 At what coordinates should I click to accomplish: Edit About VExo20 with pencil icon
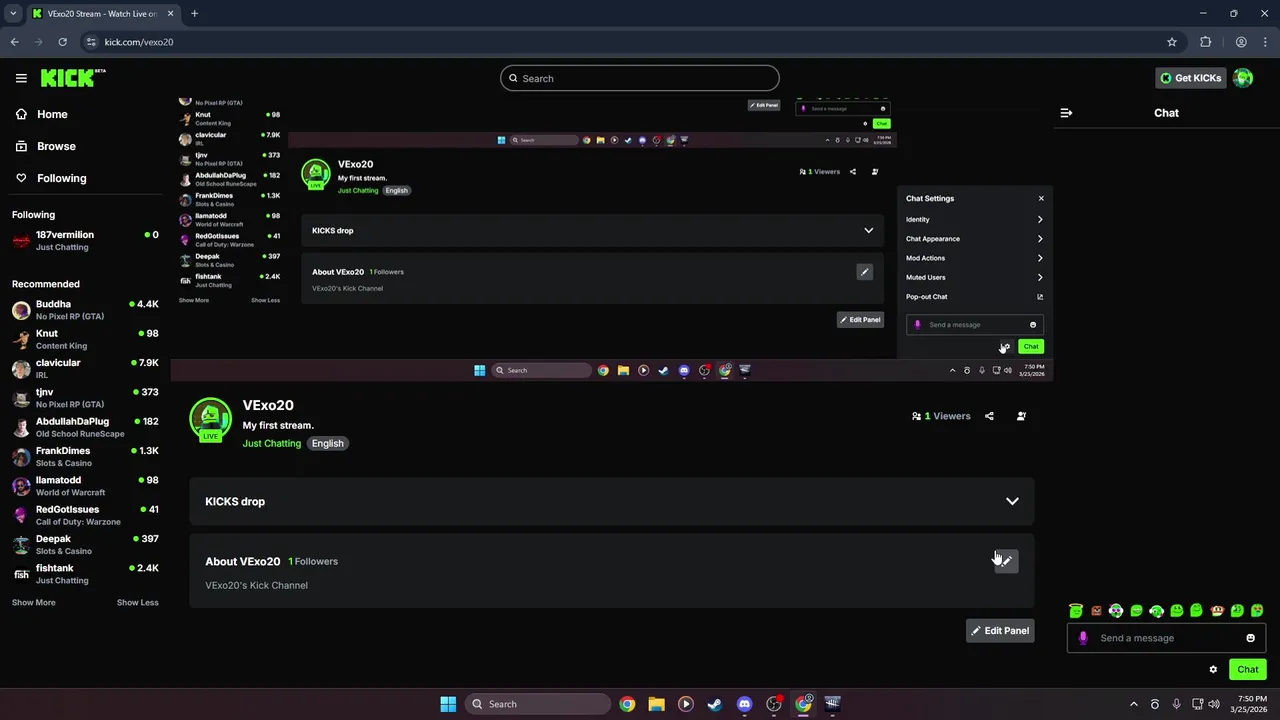(1006, 561)
